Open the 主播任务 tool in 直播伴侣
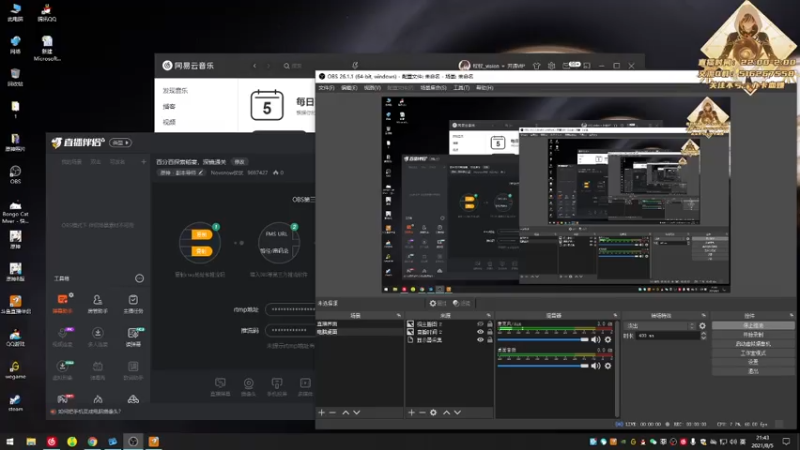Image resolution: width=800 pixels, height=450 pixels. (x=133, y=303)
